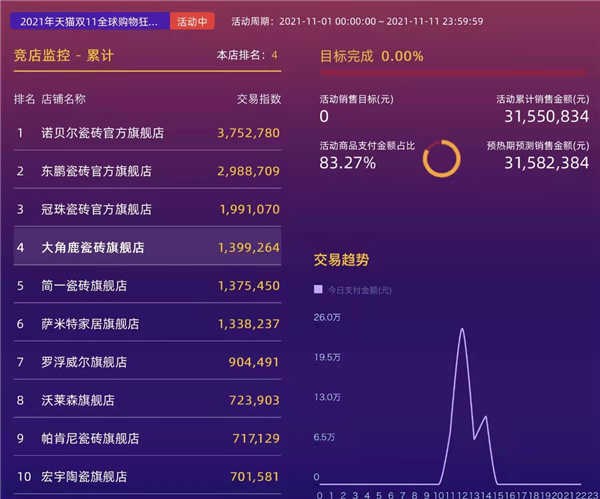This screenshot has width=600, height=499.
Task: Click the activity period date range text
Action: (x=357, y=21)
